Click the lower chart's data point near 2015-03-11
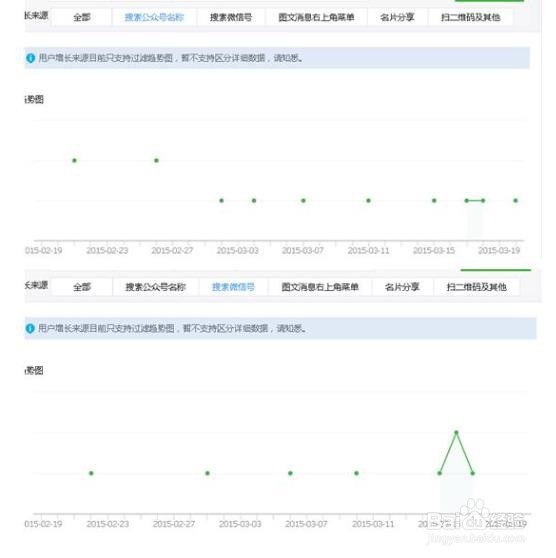Image resolution: width=556 pixels, height=558 pixels. [356, 473]
